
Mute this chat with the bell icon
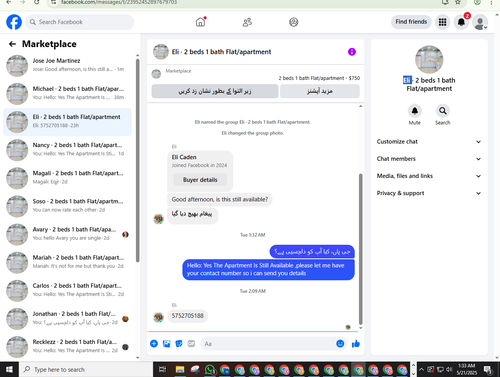(x=415, y=111)
